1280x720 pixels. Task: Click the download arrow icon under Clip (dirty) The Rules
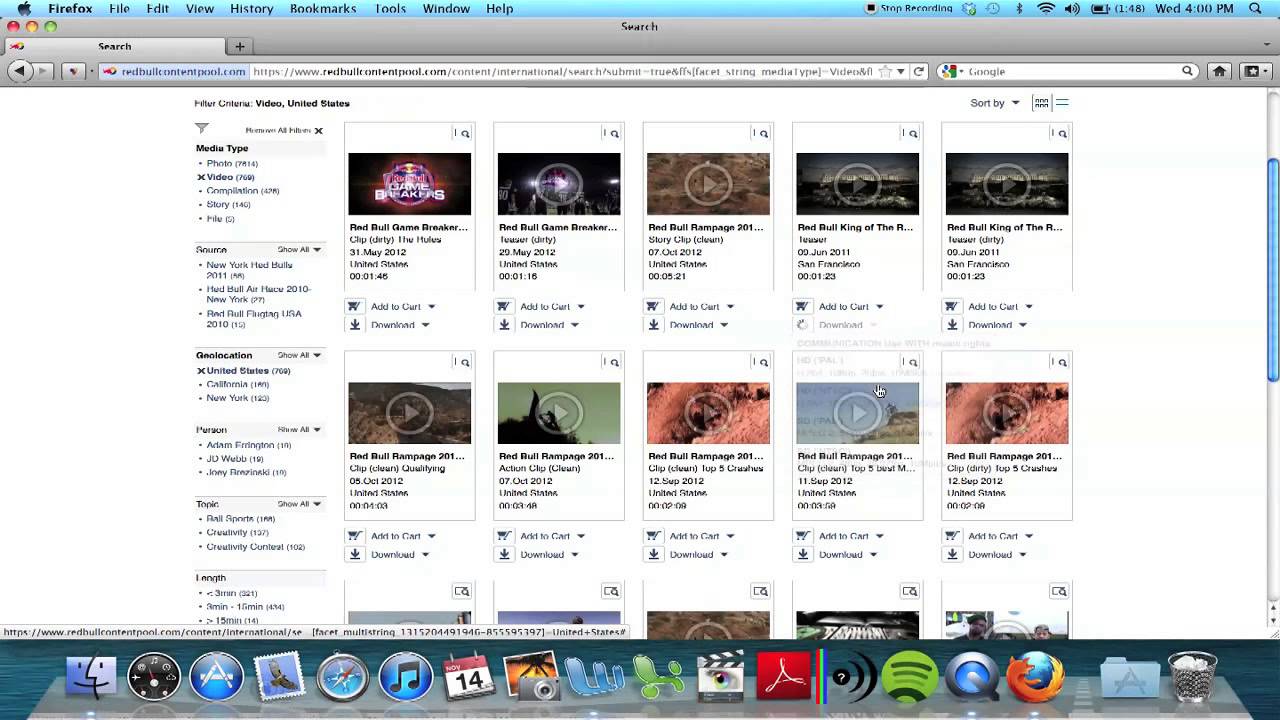[x=355, y=325]
